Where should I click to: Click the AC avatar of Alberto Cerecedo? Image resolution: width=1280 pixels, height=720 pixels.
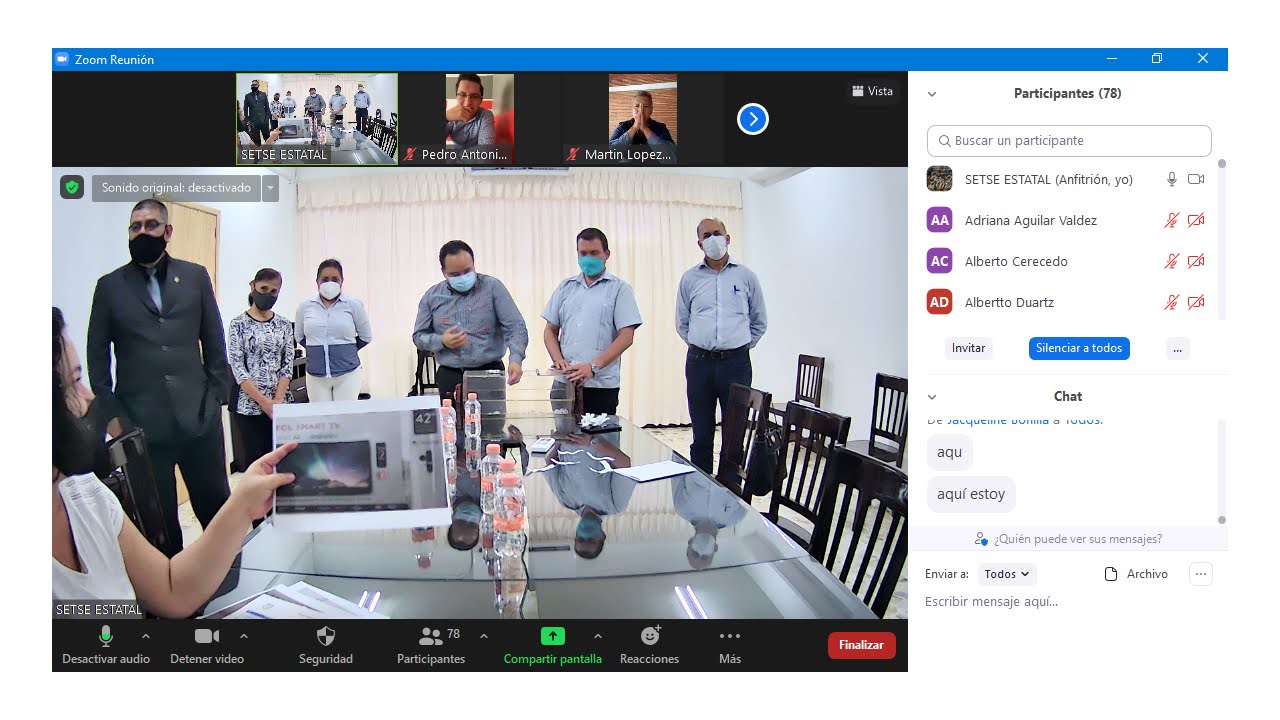tap(939, 261)
